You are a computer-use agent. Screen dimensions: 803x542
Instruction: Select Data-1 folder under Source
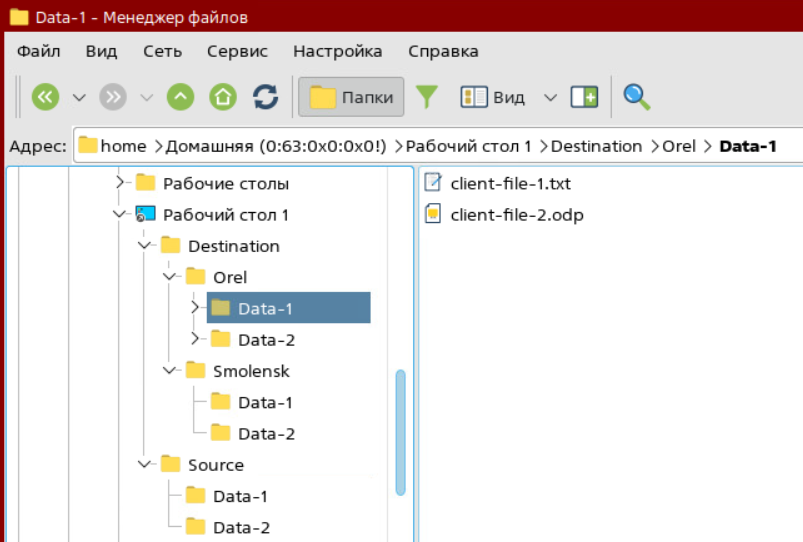click(x=240, y=496)
